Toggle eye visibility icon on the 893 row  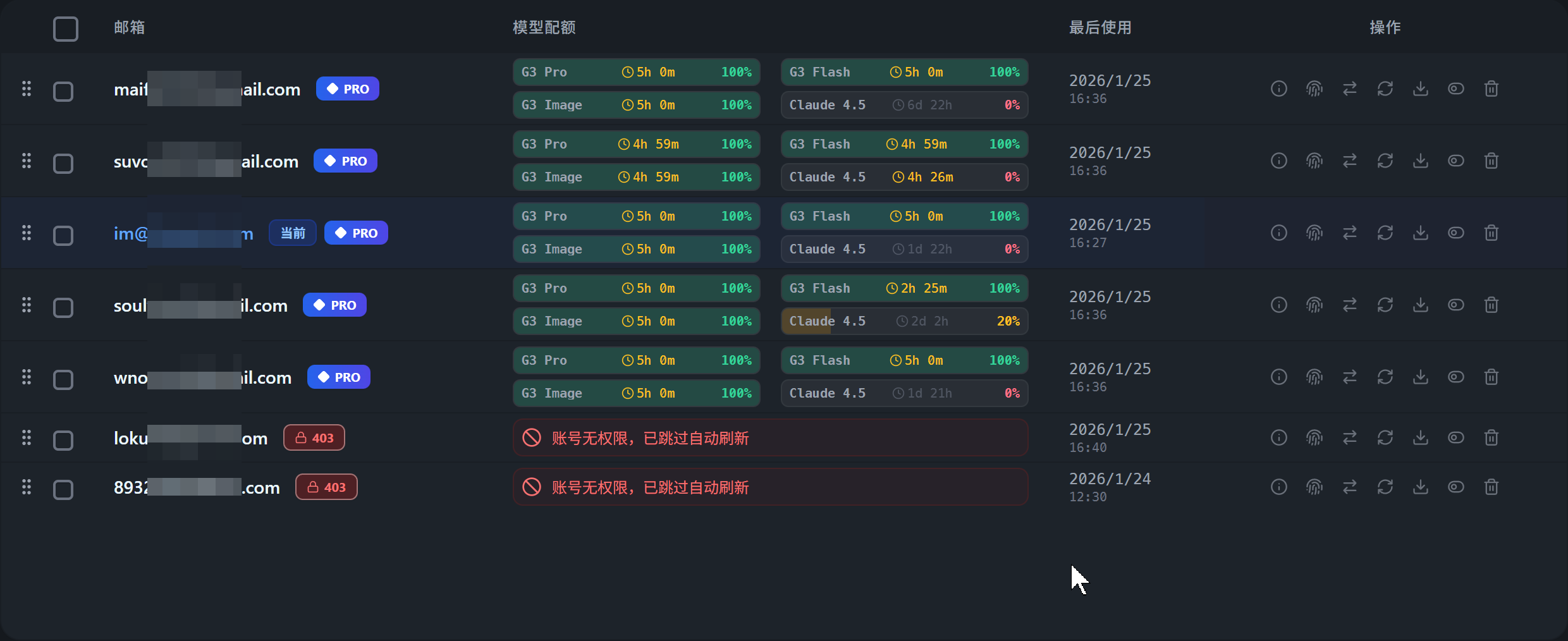tap(1456, 487)
